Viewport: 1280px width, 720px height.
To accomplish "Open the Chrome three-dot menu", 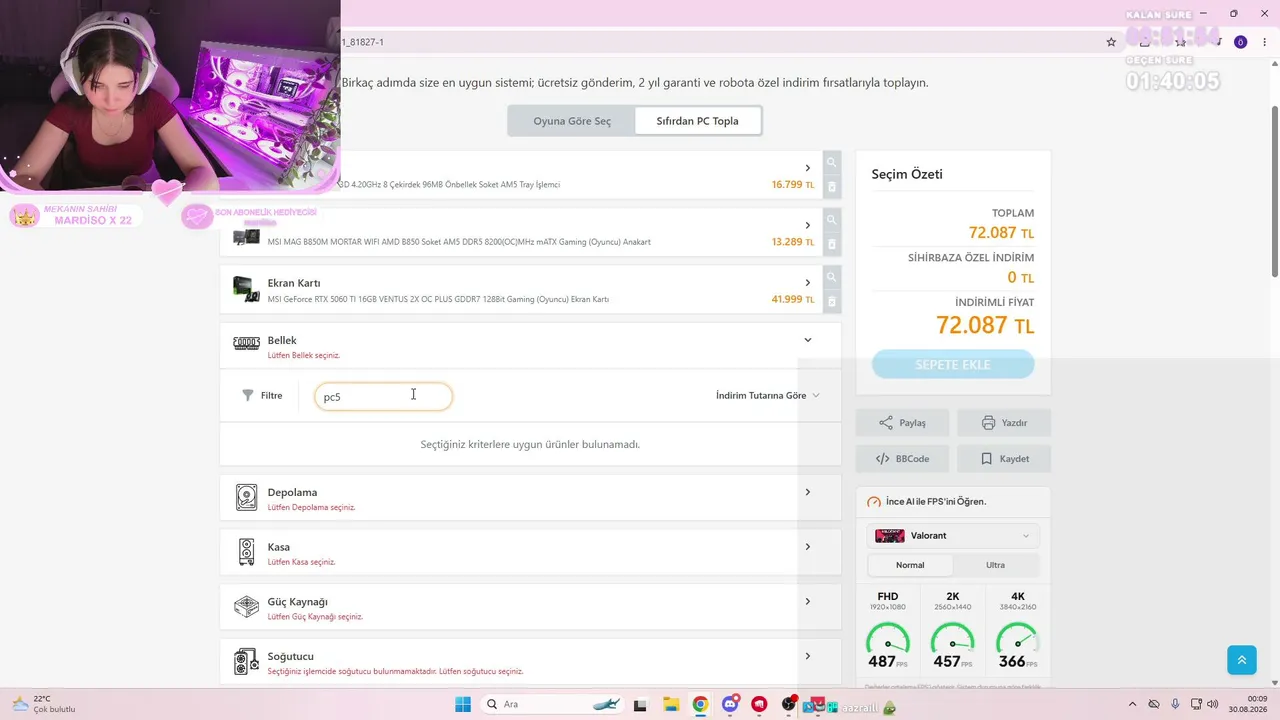I will (1265, 42).
